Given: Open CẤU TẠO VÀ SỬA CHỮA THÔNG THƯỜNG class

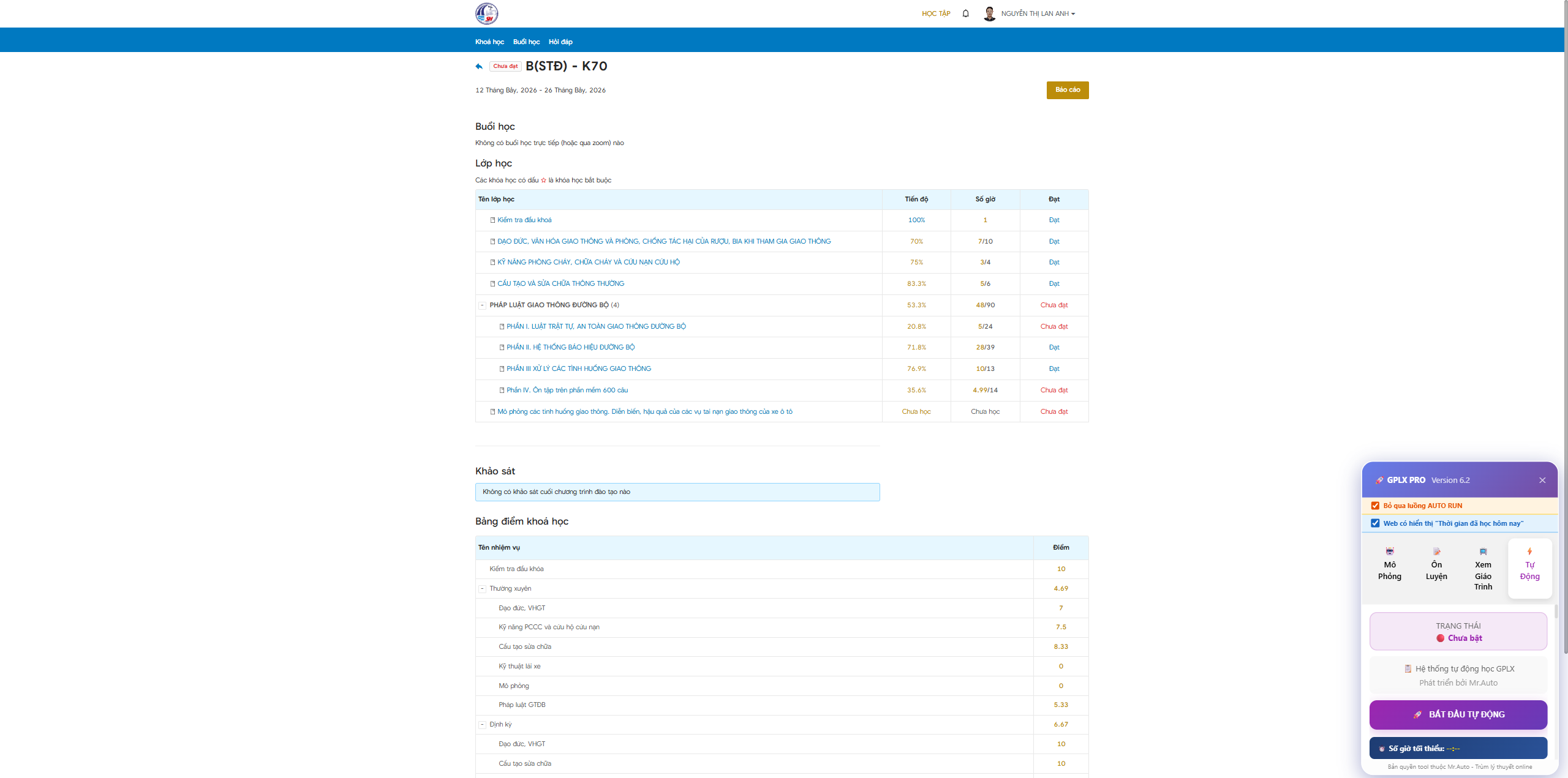Looking at the screenshot, I should [x=560, y=283].
